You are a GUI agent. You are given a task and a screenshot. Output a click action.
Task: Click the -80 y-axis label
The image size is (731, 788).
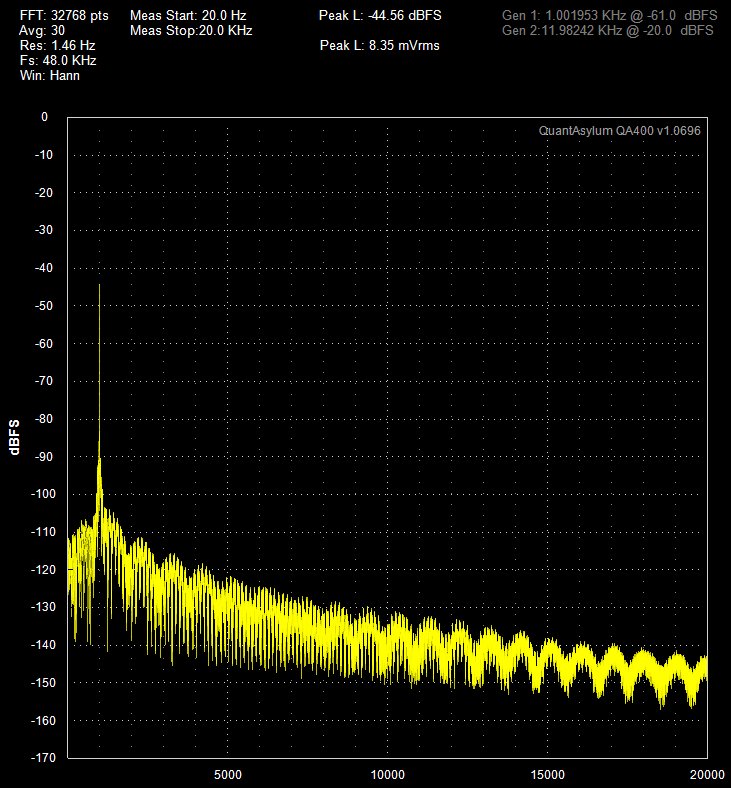[44, 418]
